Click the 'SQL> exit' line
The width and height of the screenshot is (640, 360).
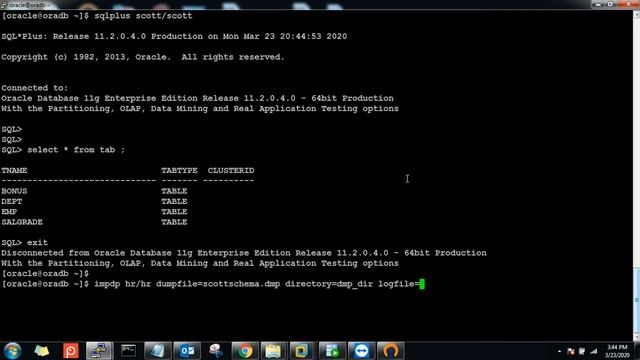(x=24, y=242)
